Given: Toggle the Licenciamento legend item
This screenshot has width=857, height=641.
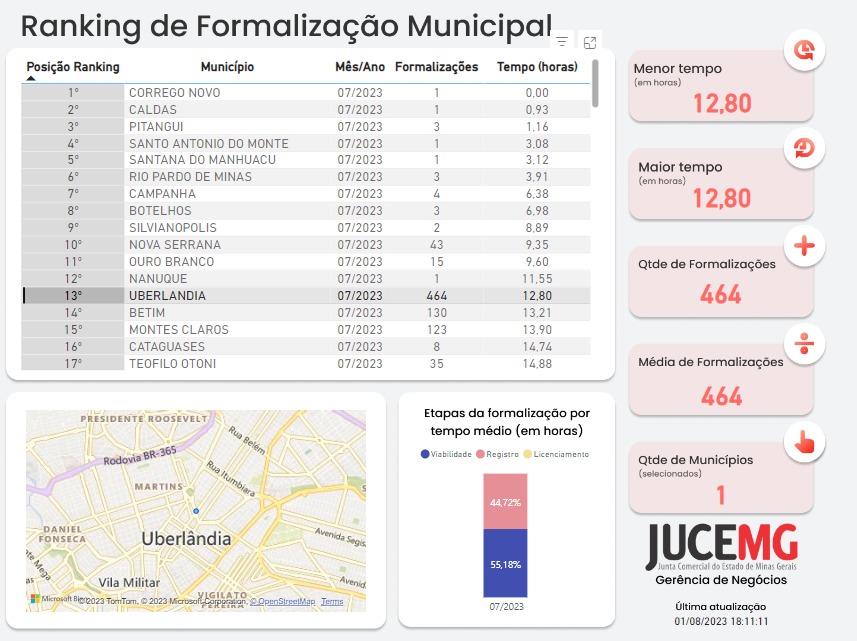Looking at the screenshot, I should click(556, 454).
